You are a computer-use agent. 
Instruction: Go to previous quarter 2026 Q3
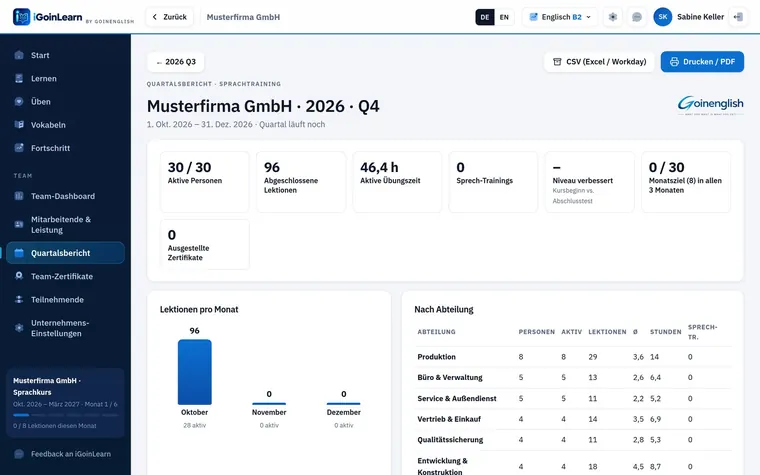(x=175, y=62)
